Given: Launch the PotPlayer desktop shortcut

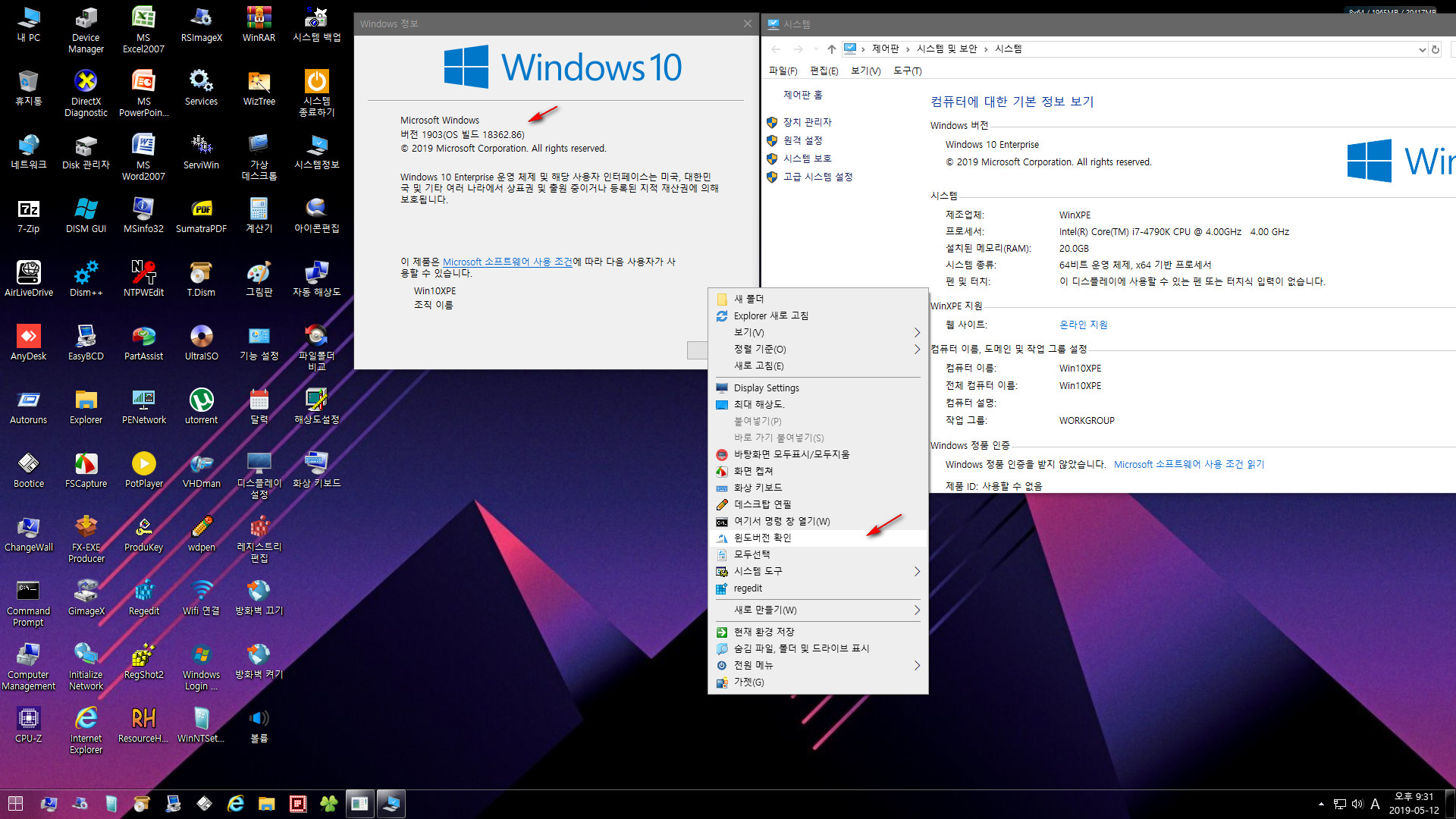Looking at the screenshot, I should (x=143, y=471).
